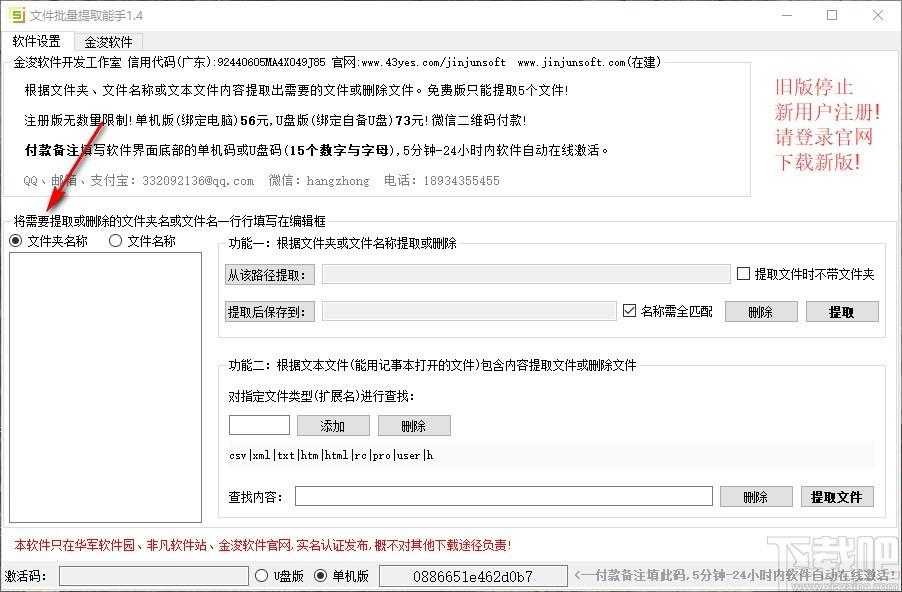The height and width of the screenshot is (592, 902).
Task: Click the large names list edit box
Action: (105, 387)
